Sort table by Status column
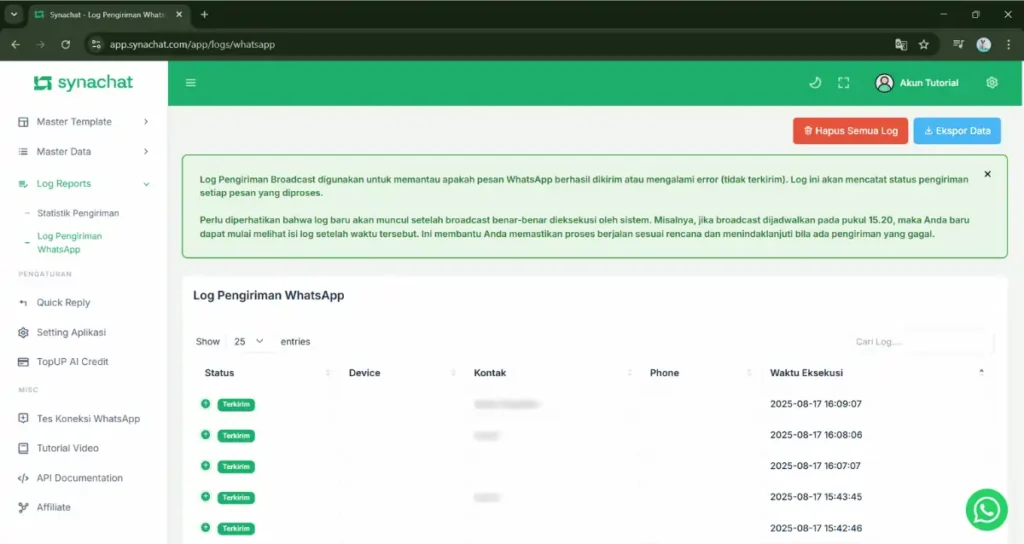1024x544 pixels. coord(267,373)
